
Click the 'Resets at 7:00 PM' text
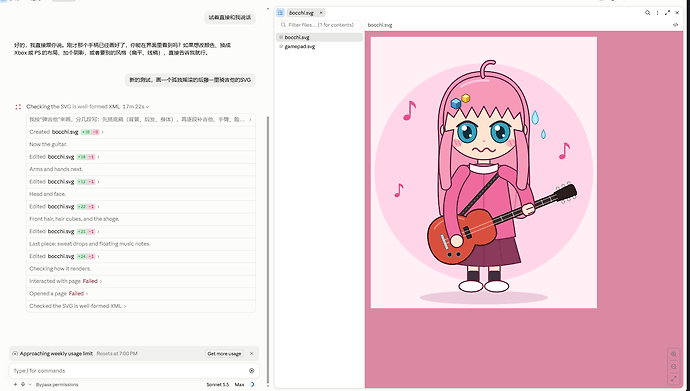click(117, 354)
